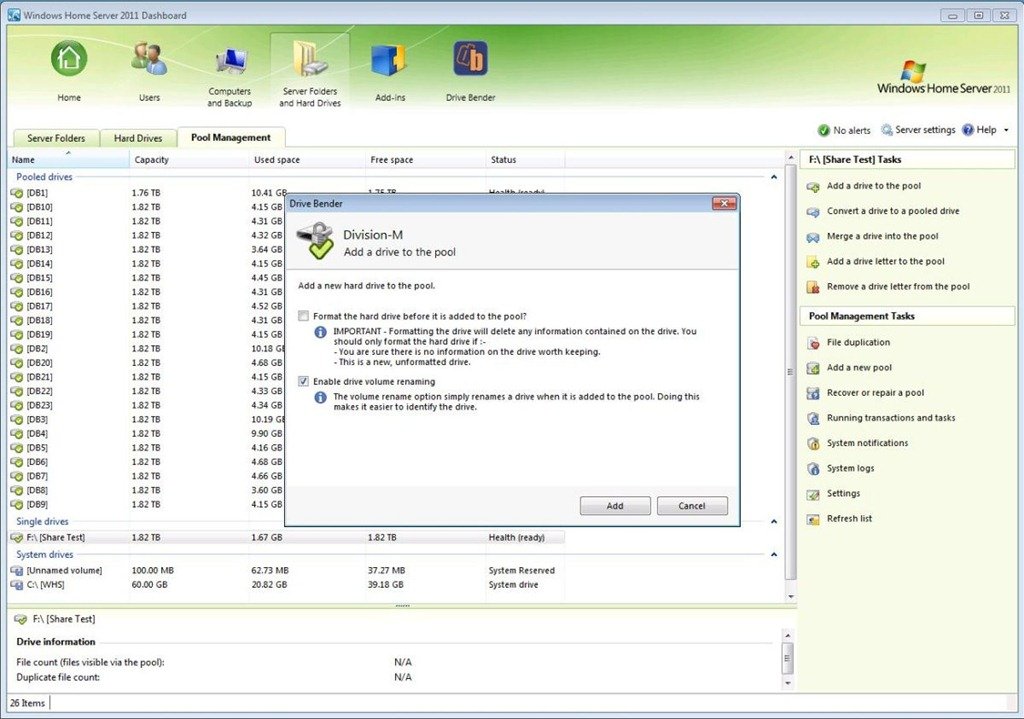Switch to the Server Folders tab
Viewport: 1024px width, 719px height.
pyautogui.click(x=56, y=138)
